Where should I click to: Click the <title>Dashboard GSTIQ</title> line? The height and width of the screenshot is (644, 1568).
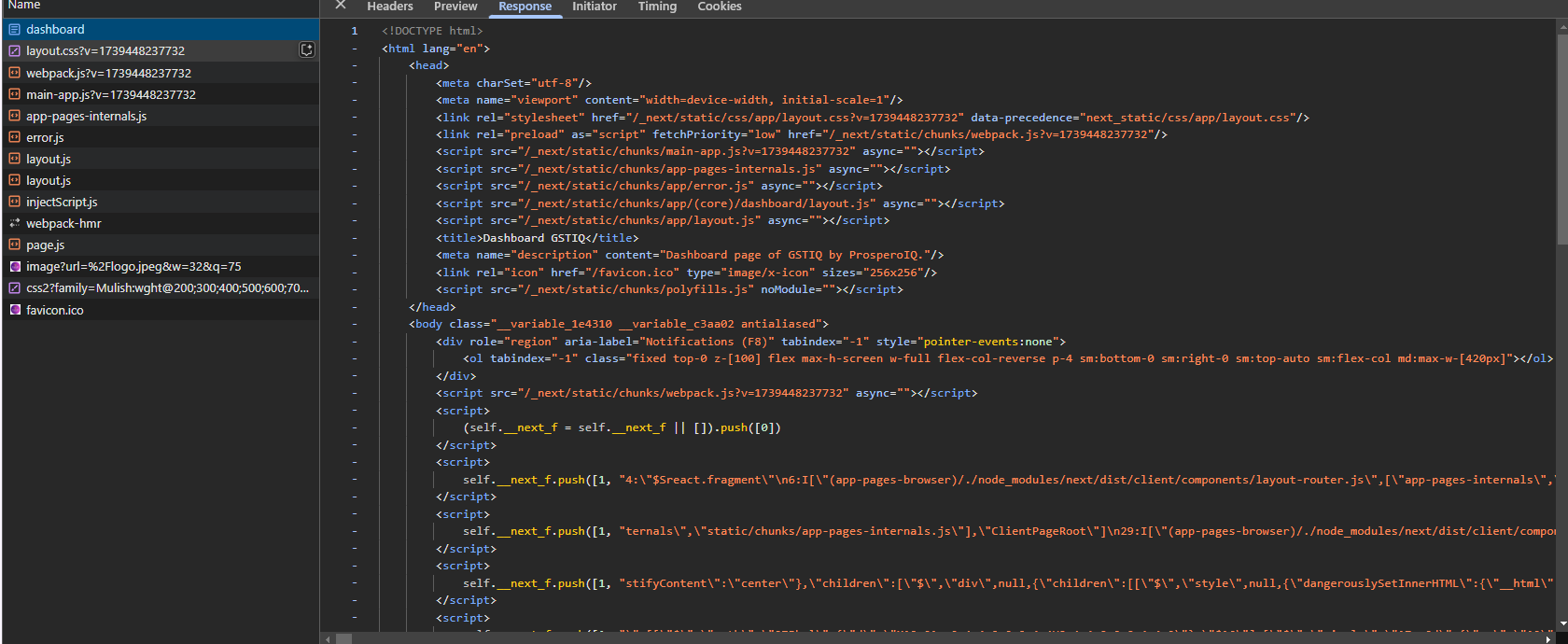538,238
